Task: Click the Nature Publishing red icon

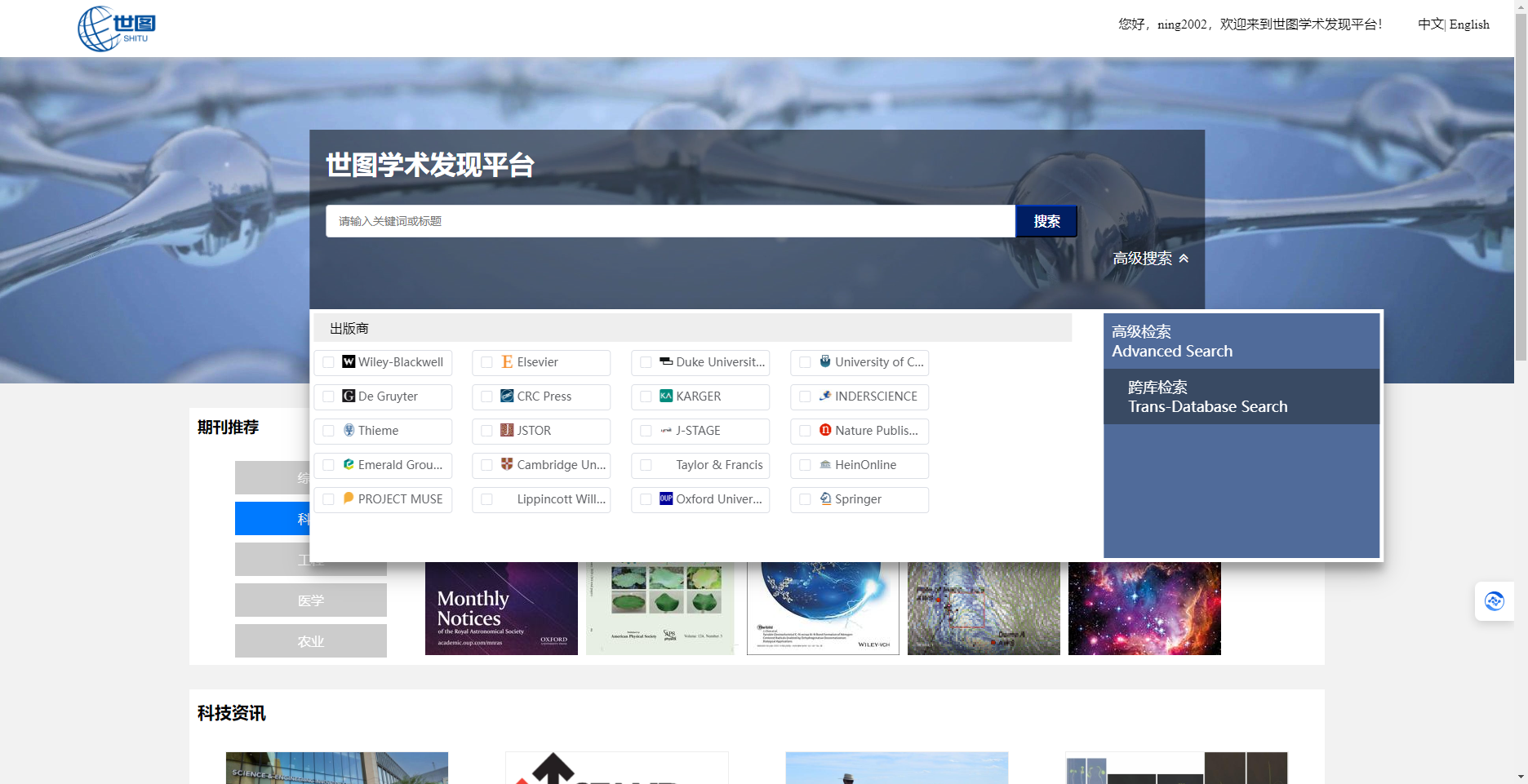Action: point(825,430)
